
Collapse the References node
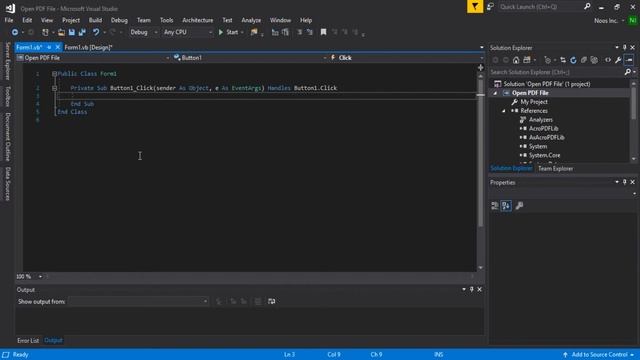pyautogui.click(x=504, y=111)
